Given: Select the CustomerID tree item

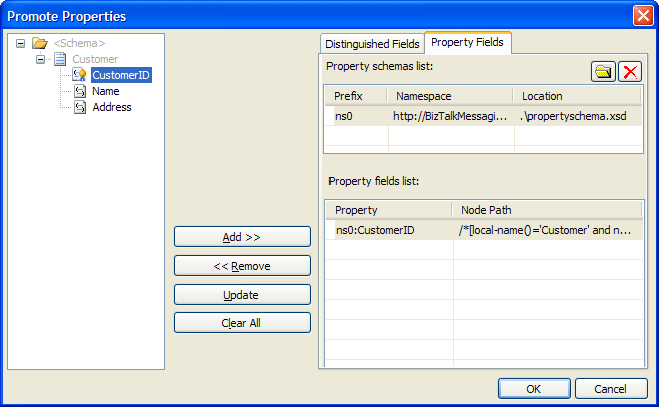Looking at the screenshot, I should 121,75.
